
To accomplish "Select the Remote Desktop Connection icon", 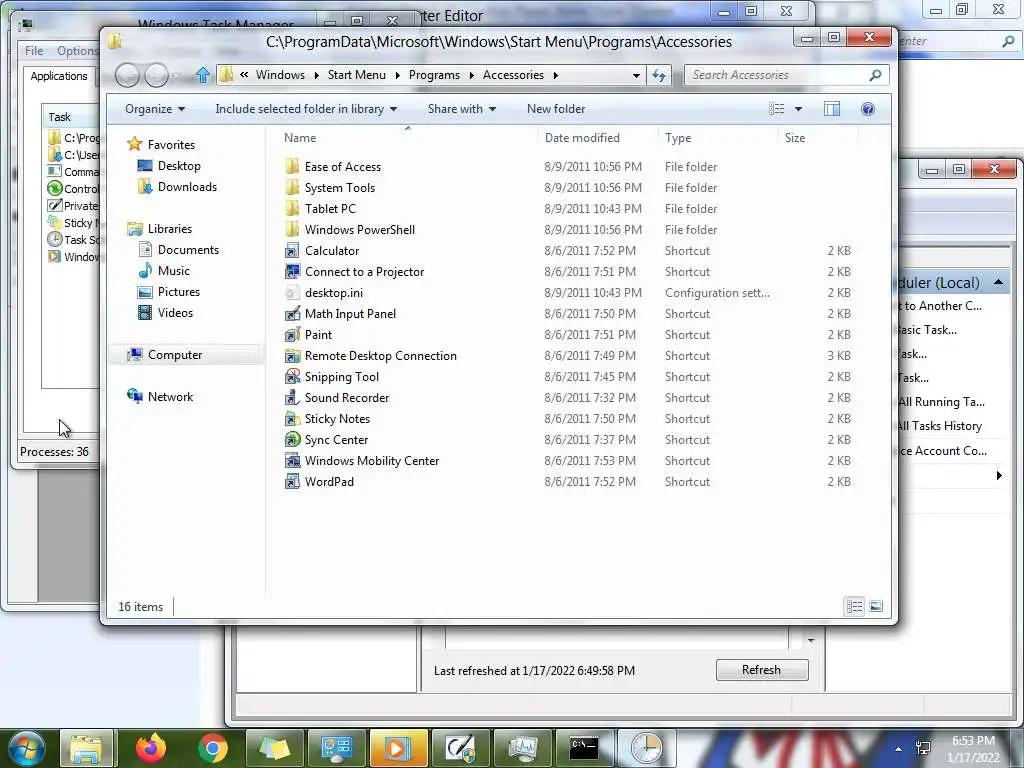I will tap(293, 356).
